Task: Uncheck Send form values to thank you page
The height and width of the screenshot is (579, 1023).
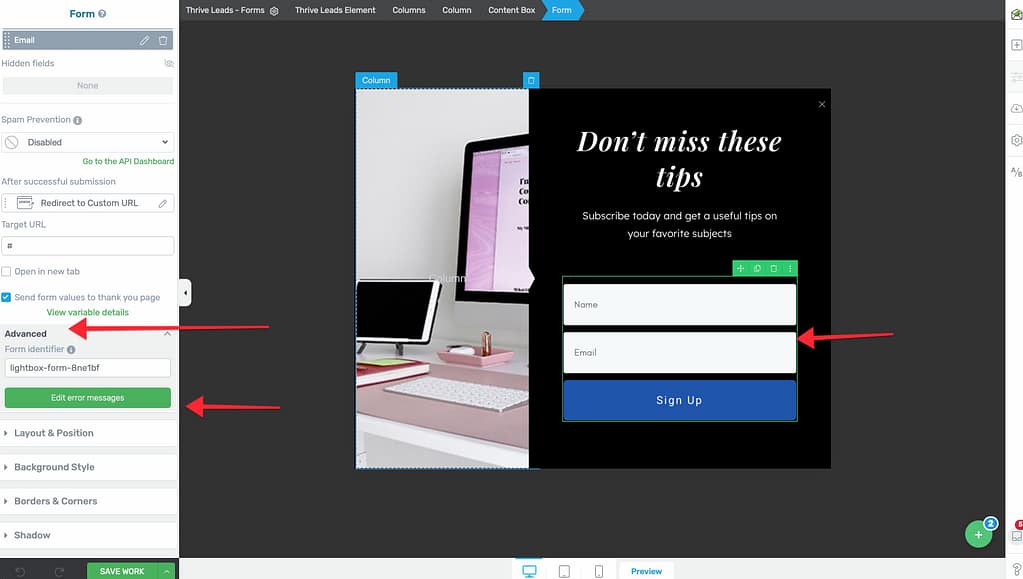Action: point(7,297)
